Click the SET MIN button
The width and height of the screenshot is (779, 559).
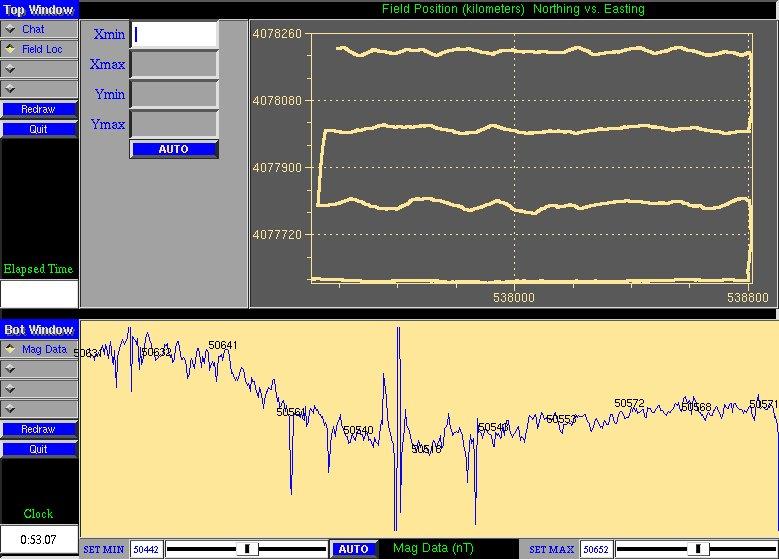[x=104, y=549]
